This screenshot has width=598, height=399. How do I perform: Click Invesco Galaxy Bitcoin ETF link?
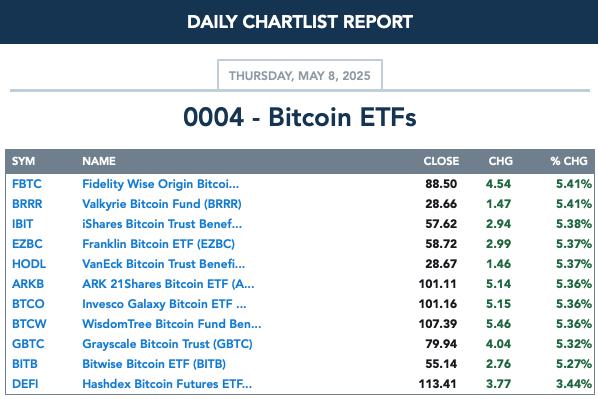164,304
